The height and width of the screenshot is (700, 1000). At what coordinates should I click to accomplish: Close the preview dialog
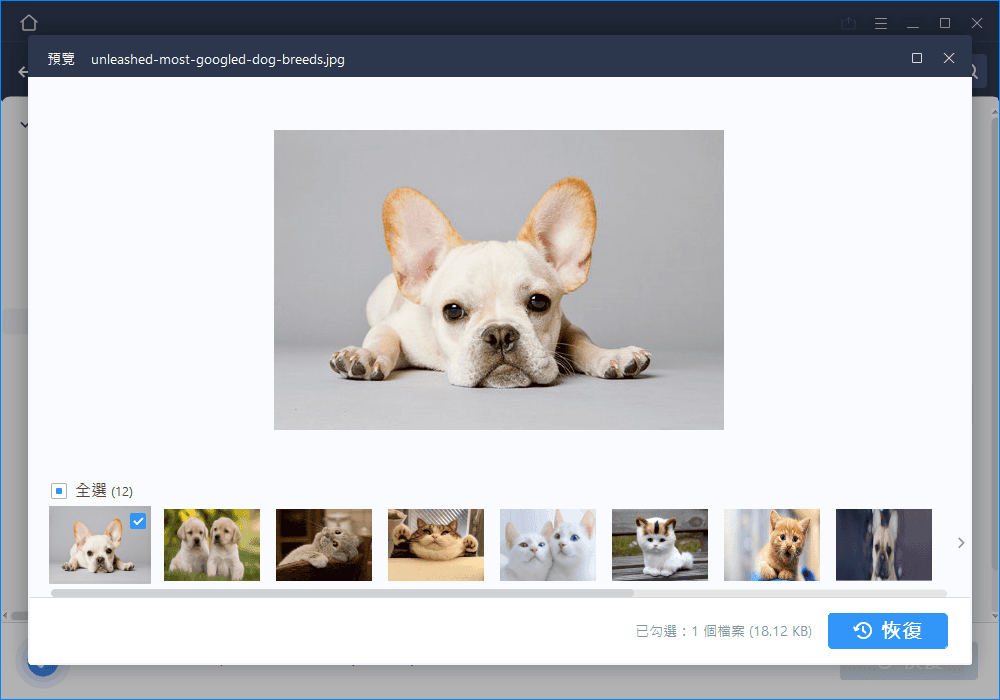(949, 59)
